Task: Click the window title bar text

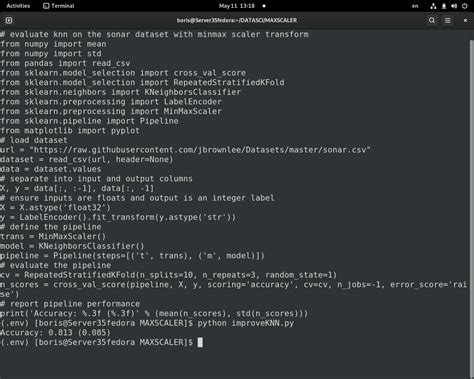Action: pos(237,20)
